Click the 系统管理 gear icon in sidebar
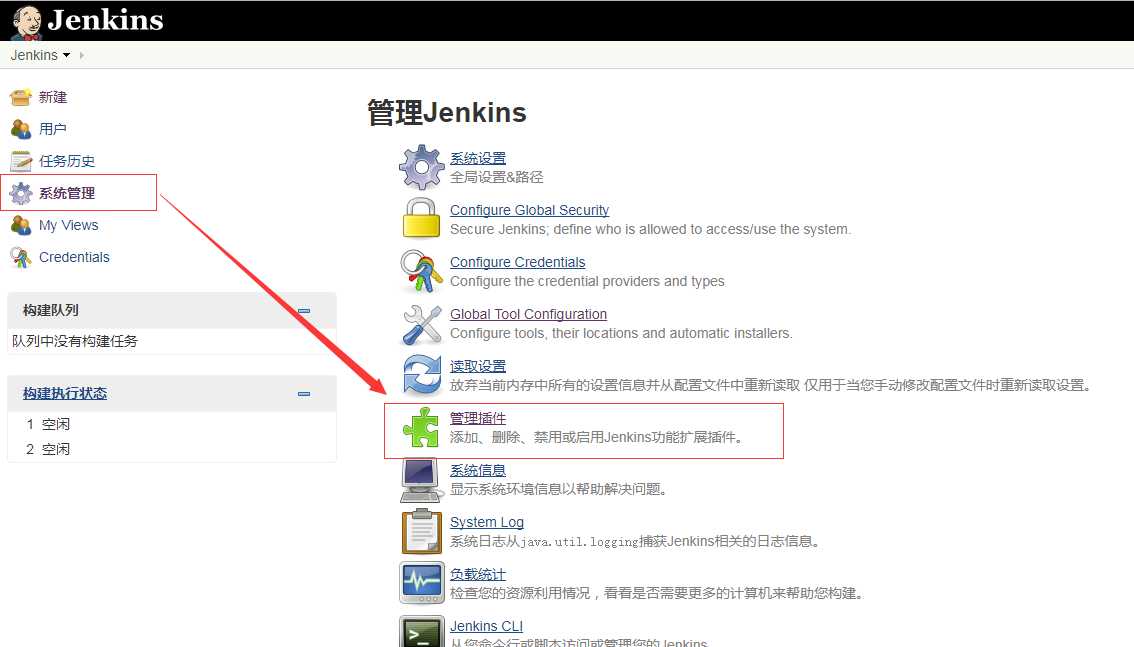Viewport: 1134px width, 647px height. pos(21,193)
